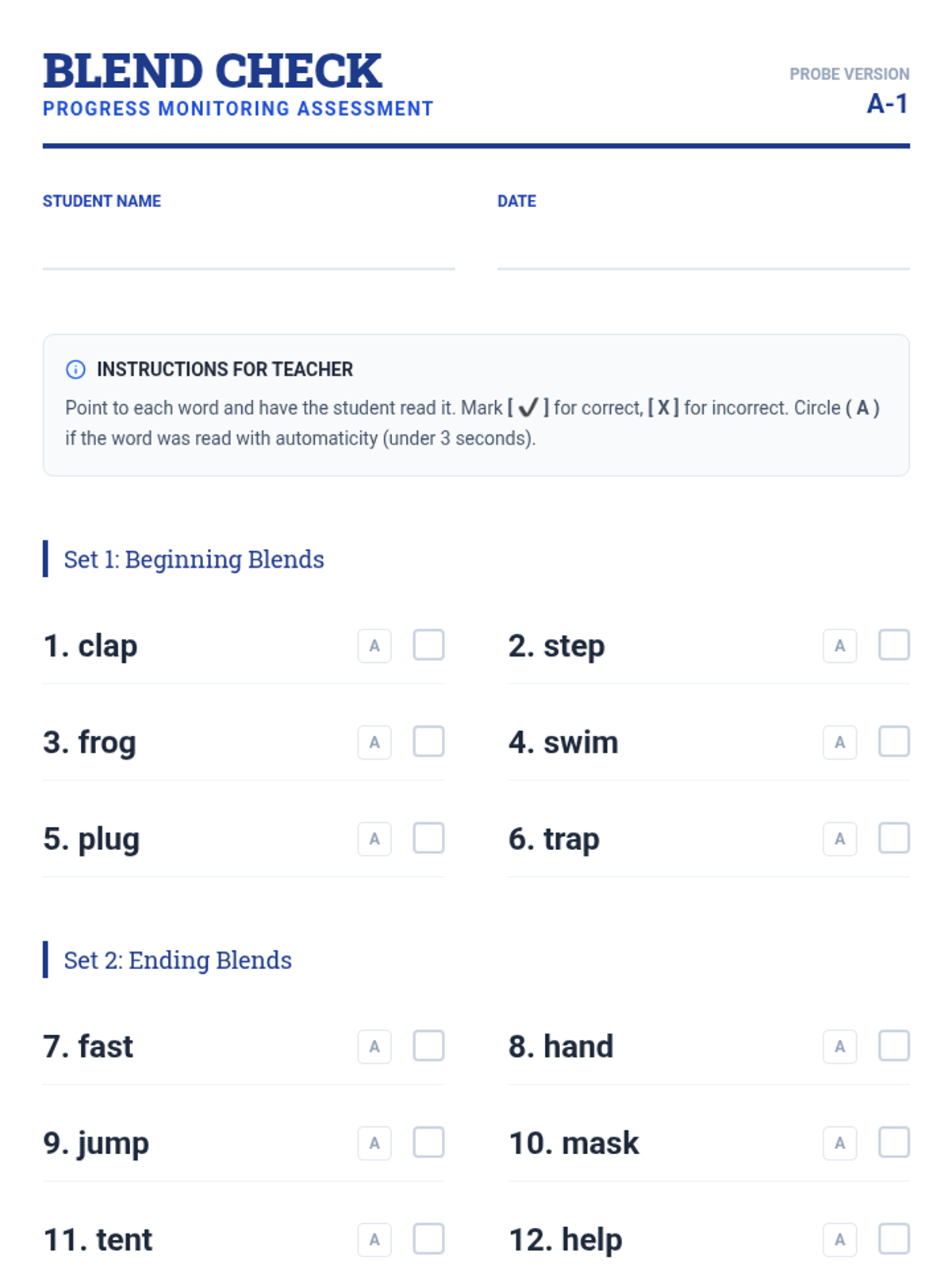Viewport: 952px width, 1270px height.
Task: Tick the checkbox beside hand
Action: (894, 1045)
